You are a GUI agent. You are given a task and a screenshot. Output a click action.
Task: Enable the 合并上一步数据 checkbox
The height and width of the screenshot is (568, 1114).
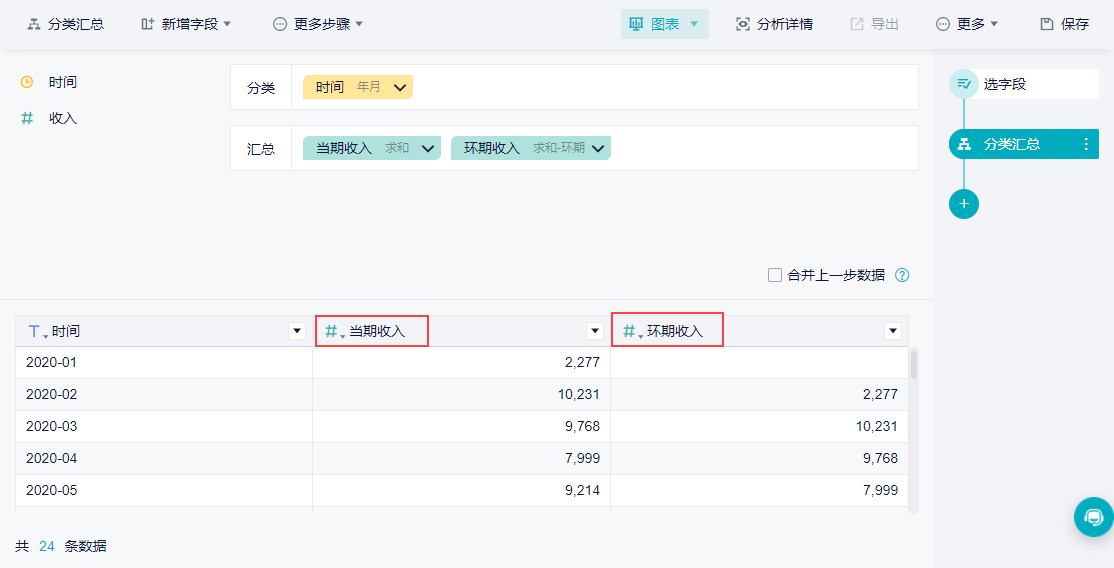(x=775, y=275)
